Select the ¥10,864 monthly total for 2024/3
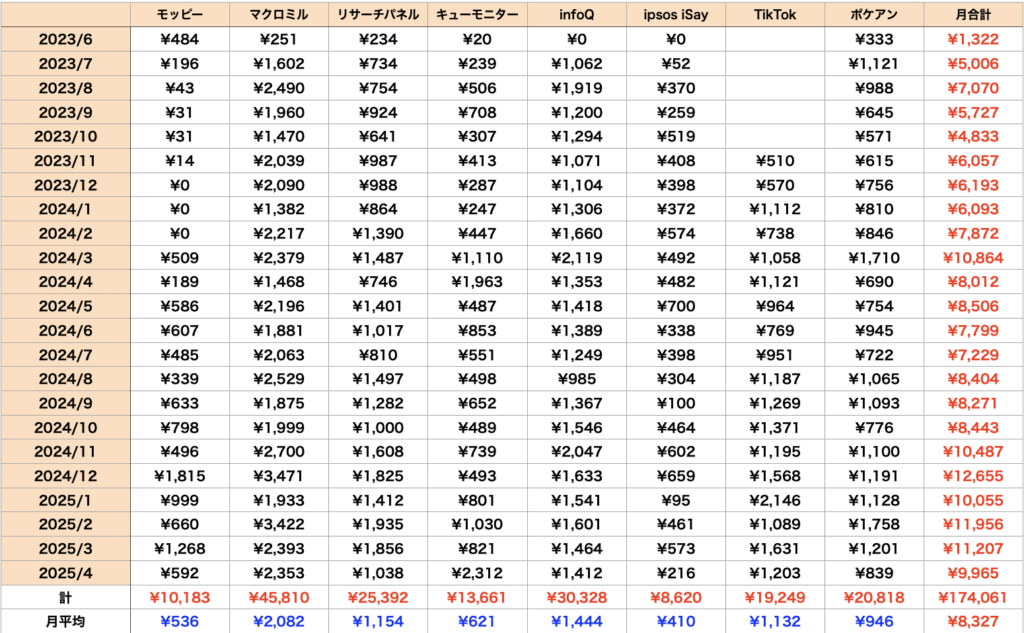Screen dimensions: 1024x633 [x=973, y=258]
